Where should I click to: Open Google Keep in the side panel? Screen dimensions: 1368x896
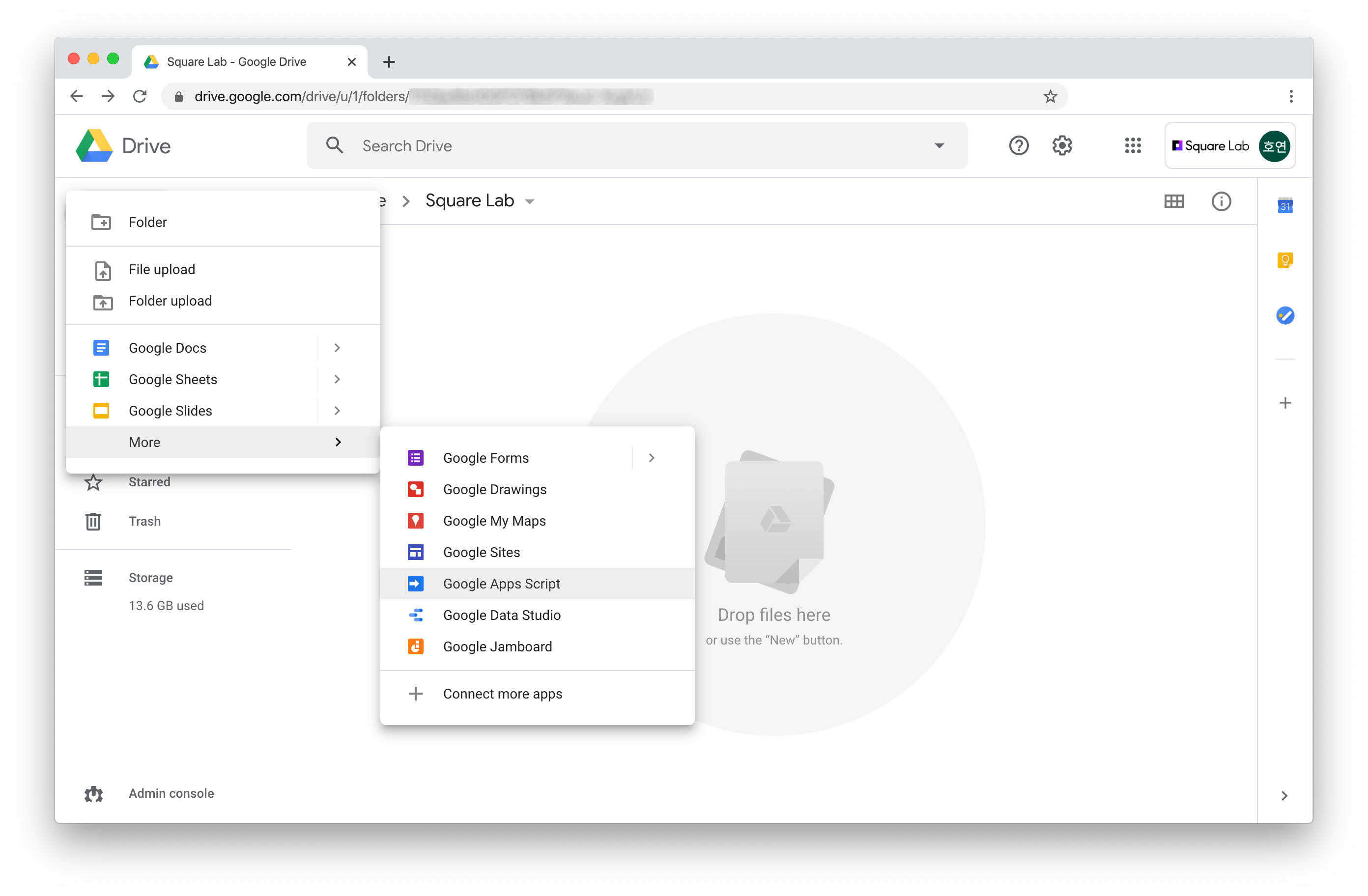1285,260
